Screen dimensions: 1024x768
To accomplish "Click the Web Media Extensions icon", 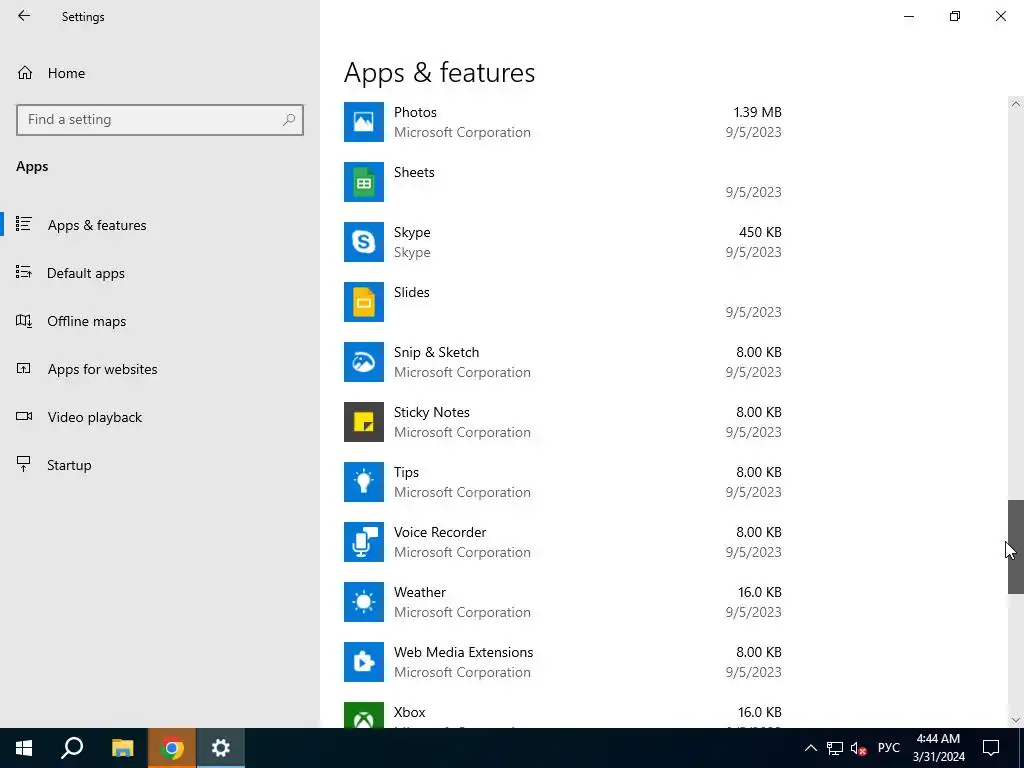I will 364,663.
